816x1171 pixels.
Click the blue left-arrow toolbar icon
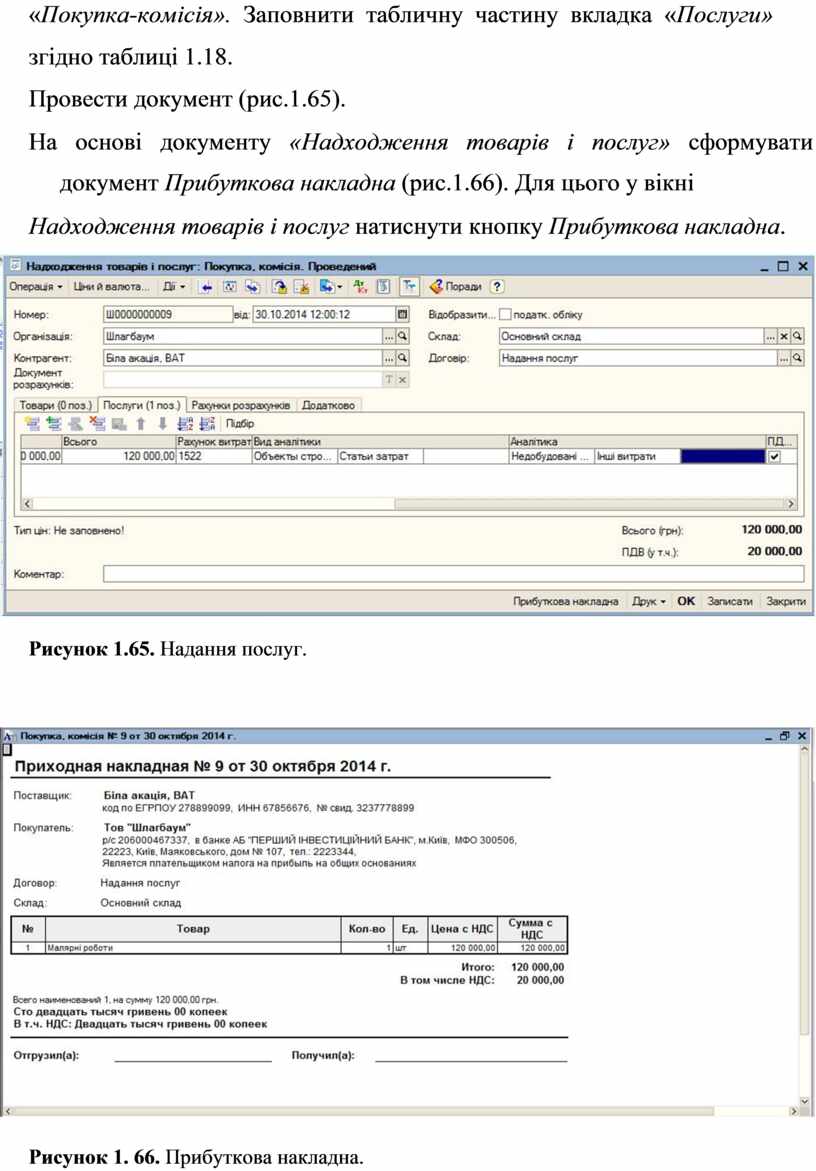(207, 287)
